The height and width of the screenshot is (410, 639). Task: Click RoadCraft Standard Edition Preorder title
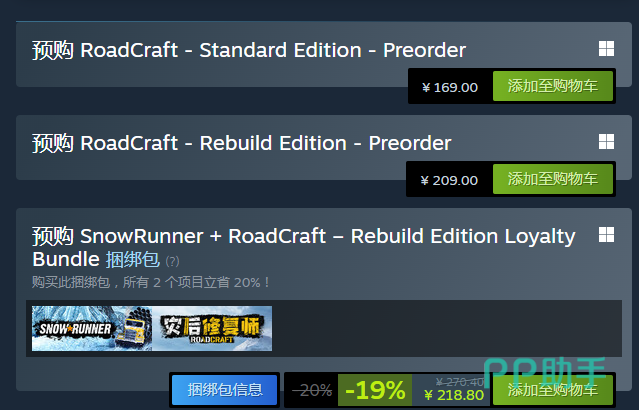click(249, 50)
